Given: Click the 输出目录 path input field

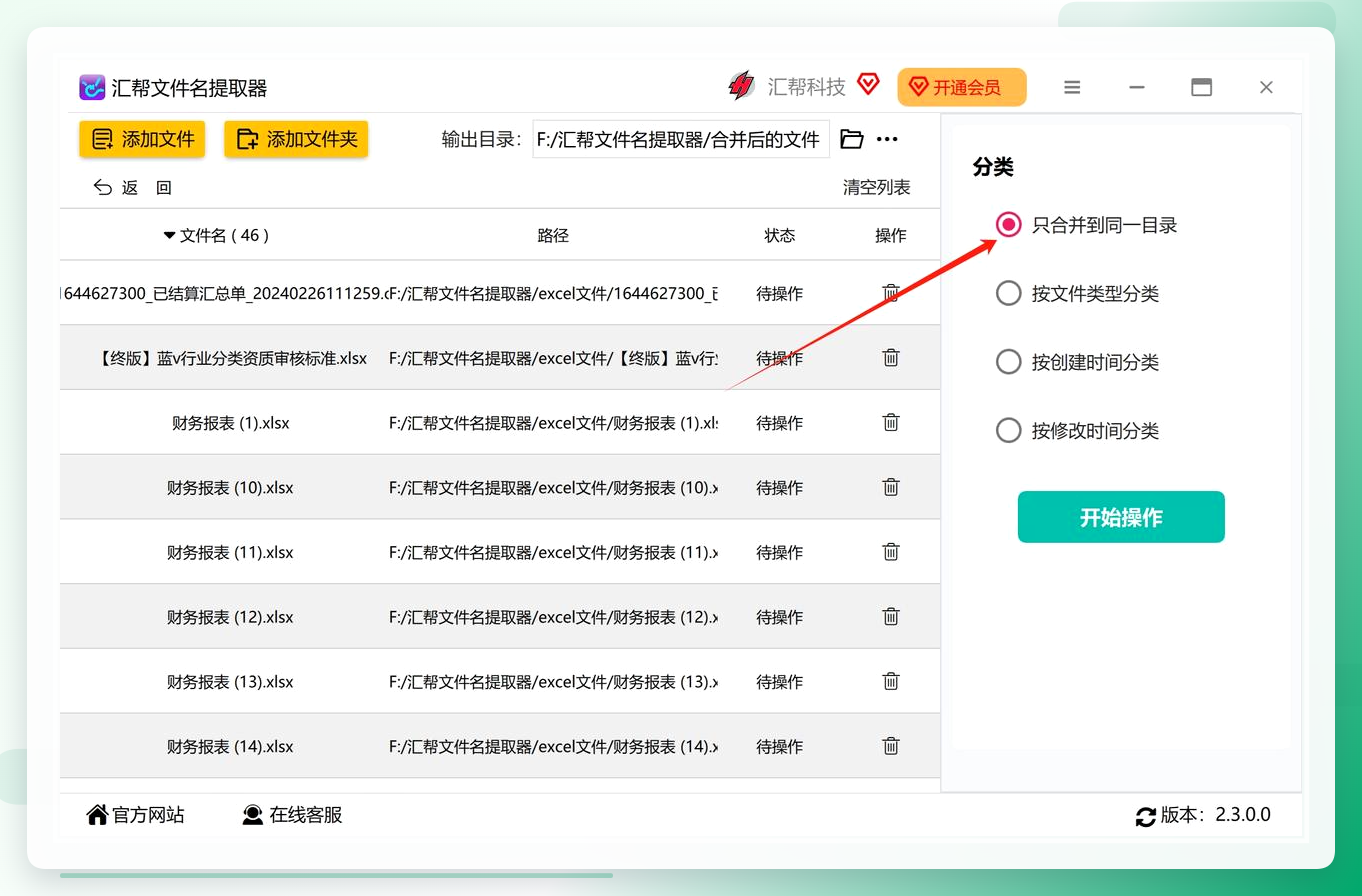Looking at the screenshot, I should tap(681, 139).
